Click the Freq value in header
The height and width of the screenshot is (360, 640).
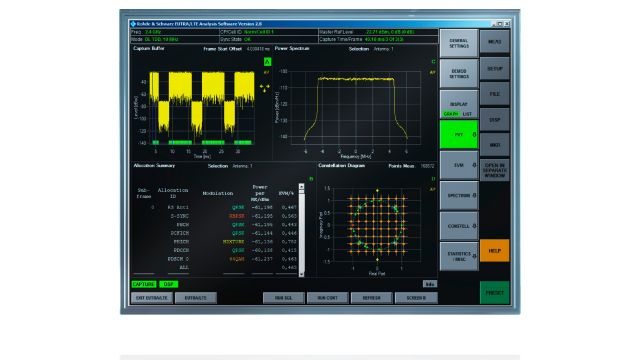pos(153,32)
